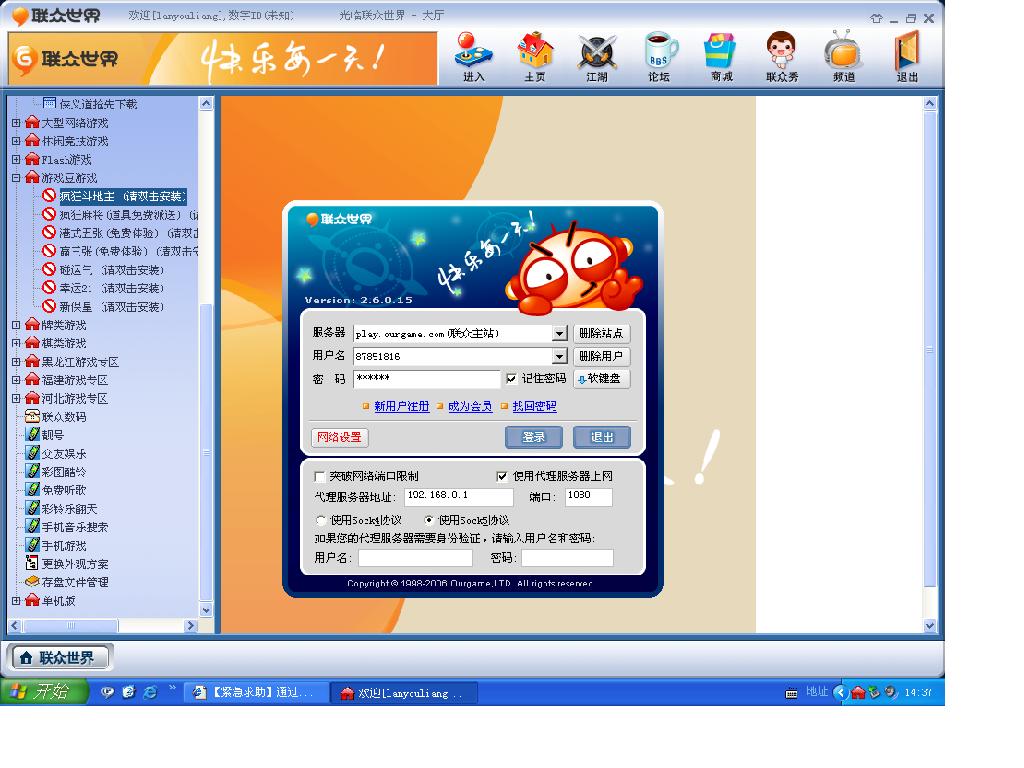Open the 免费听歌 sidebar item
The image size is (1024, 768).
point(64,490)
